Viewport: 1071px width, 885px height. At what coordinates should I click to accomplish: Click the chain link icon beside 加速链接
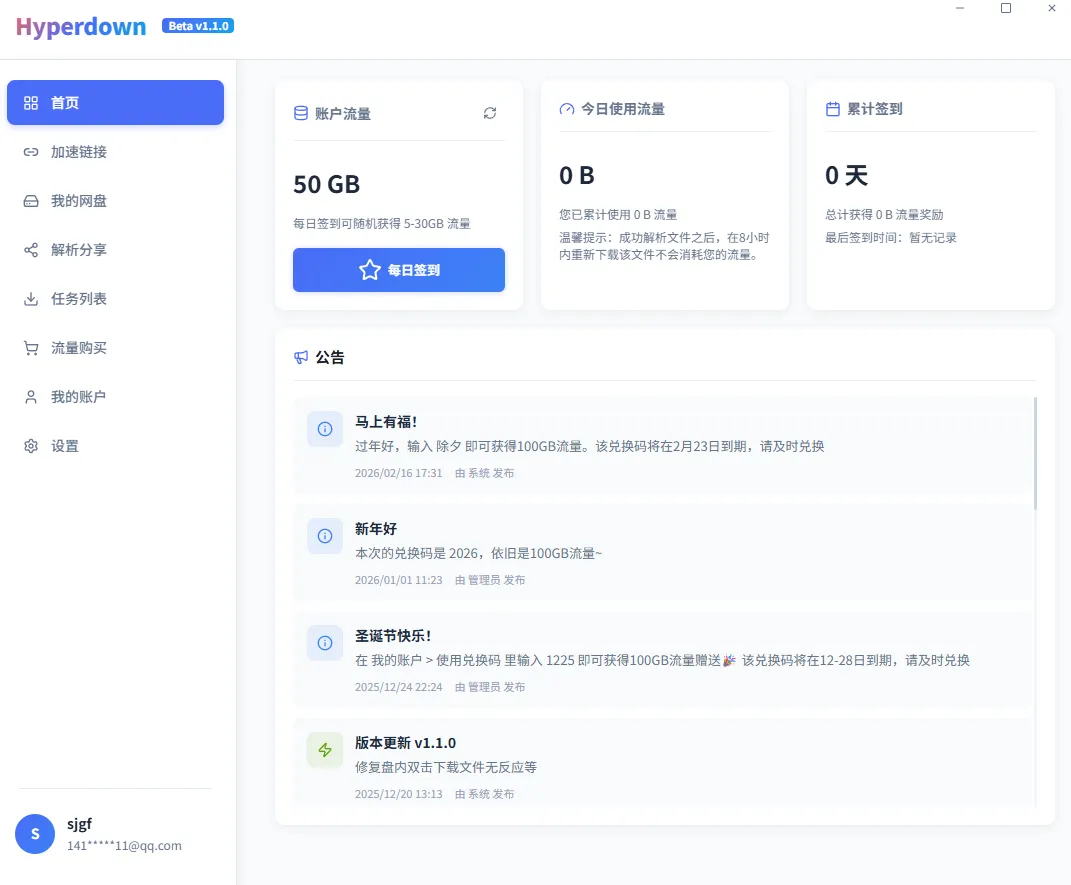pyautogui.click(x=31, y=152)
